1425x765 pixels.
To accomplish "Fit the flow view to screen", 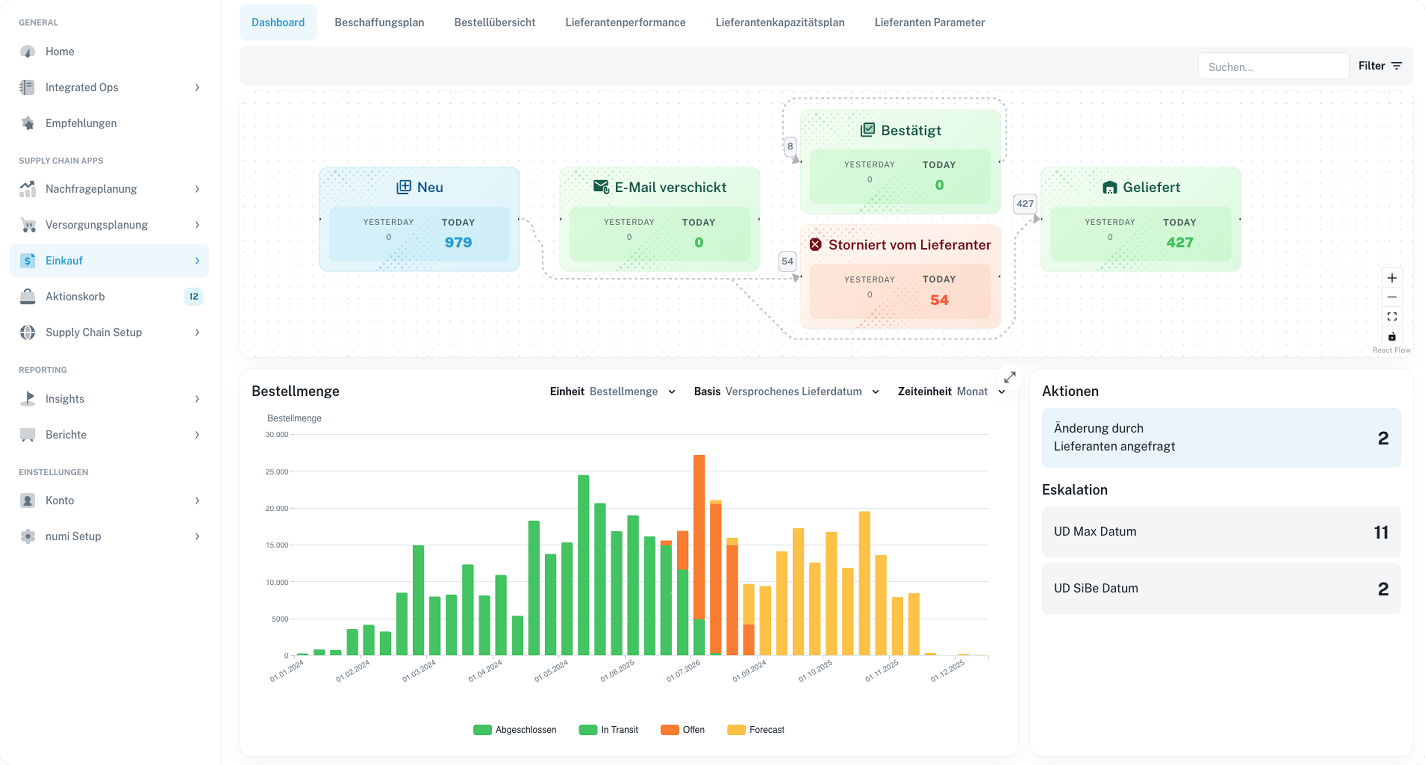I will (1391, 316).
